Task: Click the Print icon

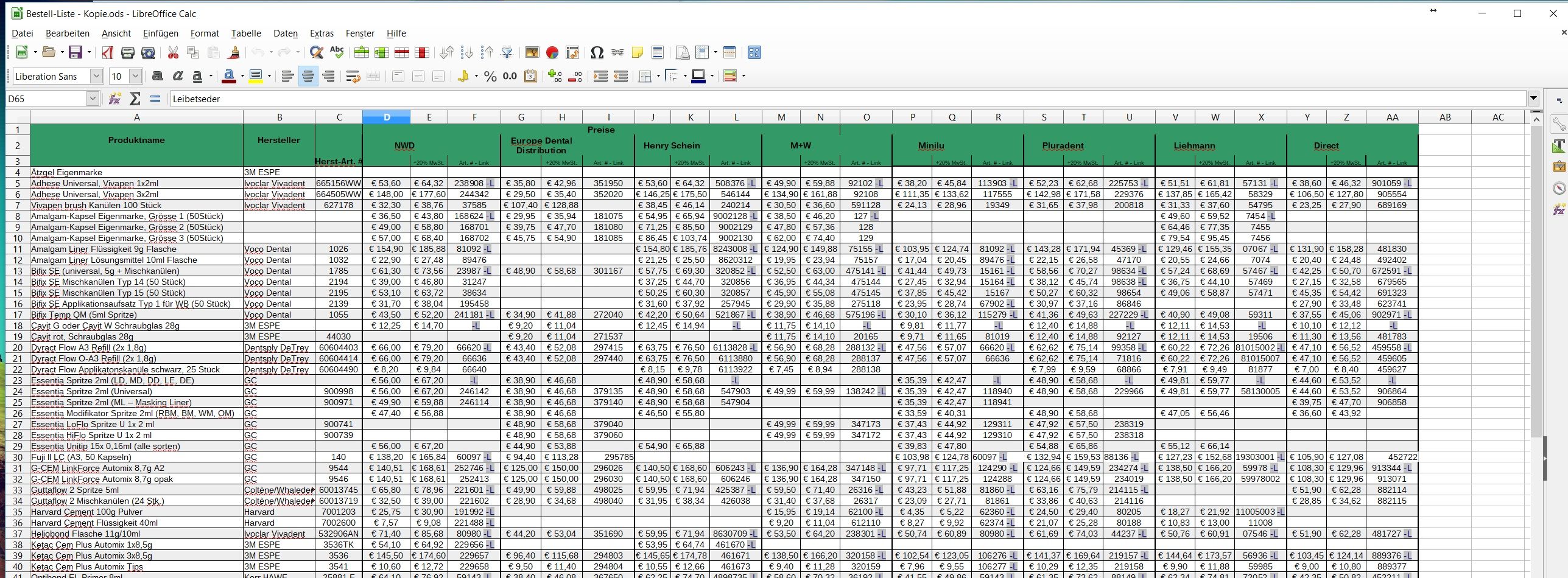Action: (x=128, y=53)
